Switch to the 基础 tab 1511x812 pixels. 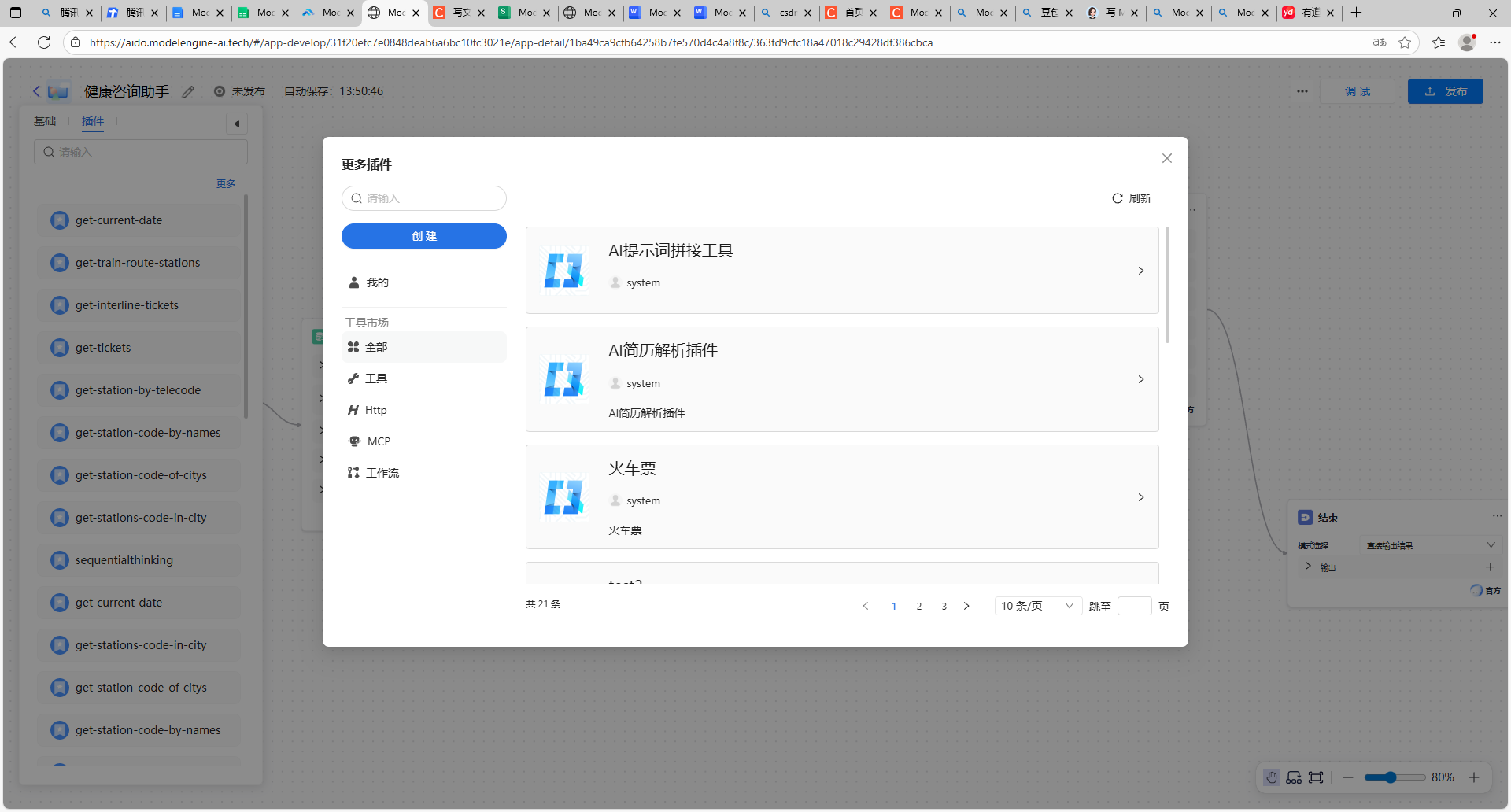click(45, 121)
